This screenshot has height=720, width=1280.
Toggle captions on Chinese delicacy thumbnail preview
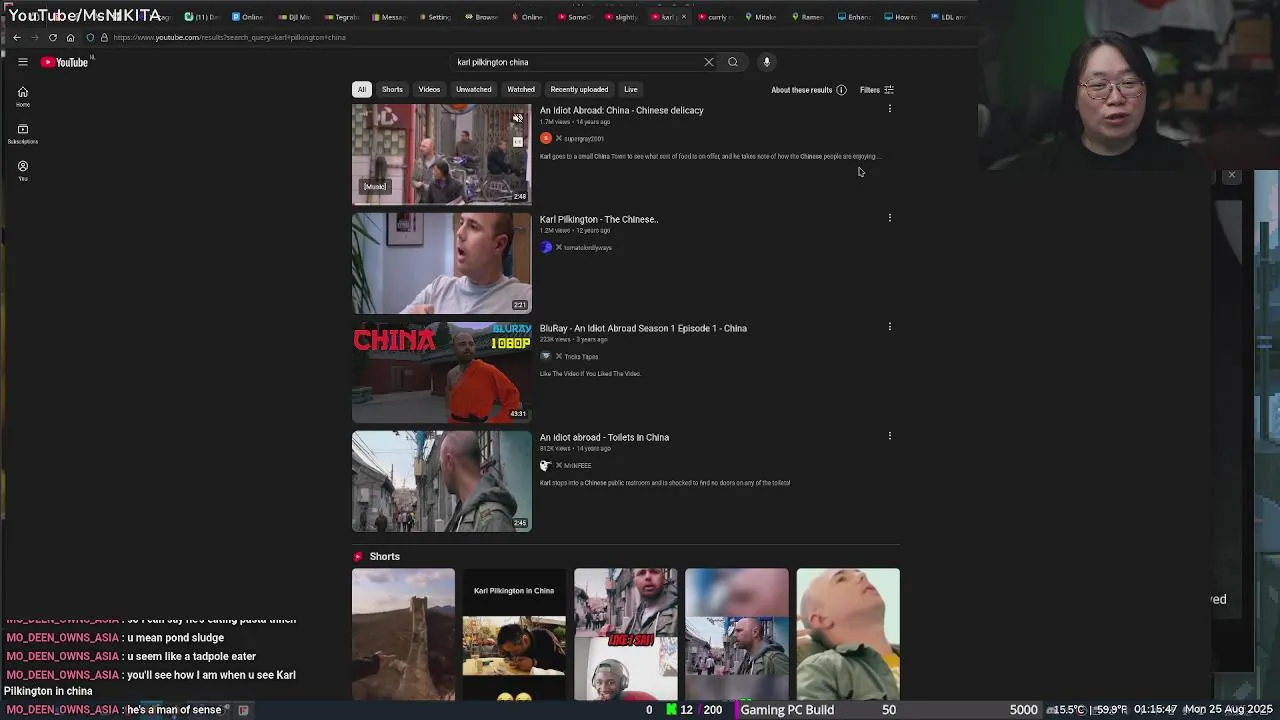coord(517,142)
